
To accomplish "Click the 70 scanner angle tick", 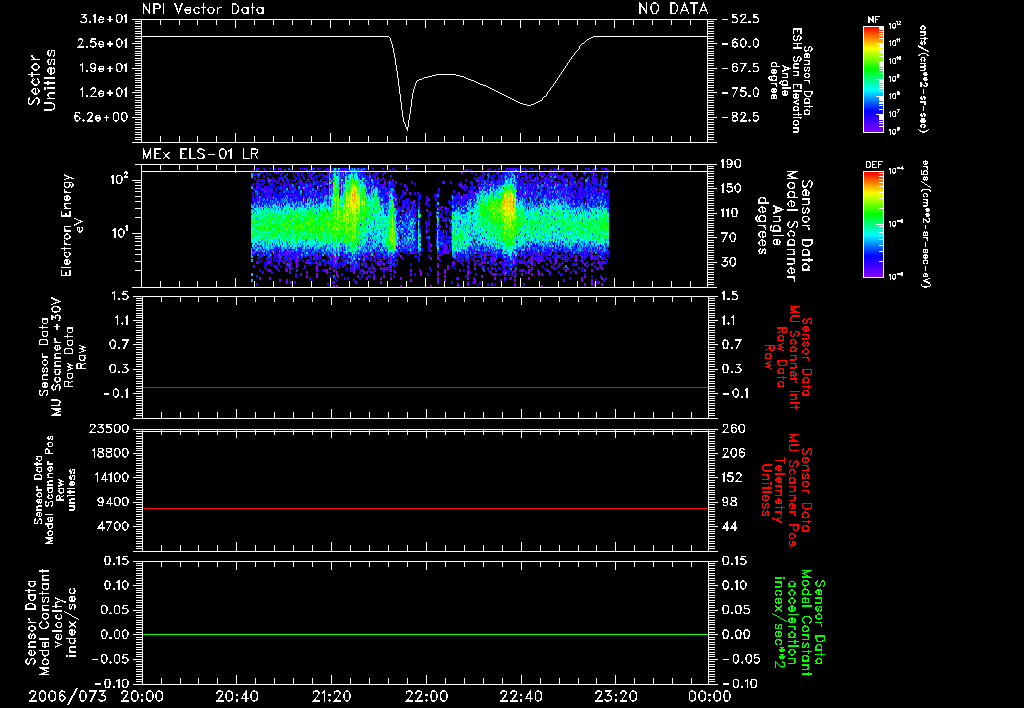I will tap(729, 238).
